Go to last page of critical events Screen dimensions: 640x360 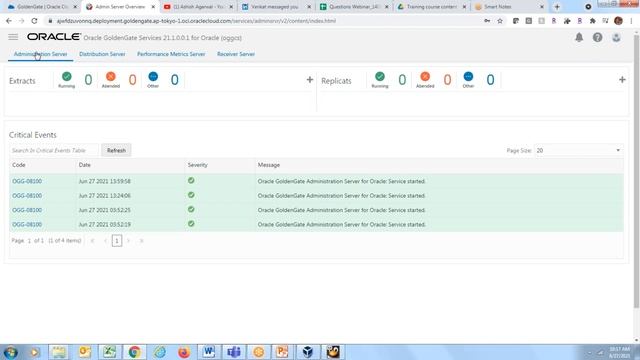(142, 241)
